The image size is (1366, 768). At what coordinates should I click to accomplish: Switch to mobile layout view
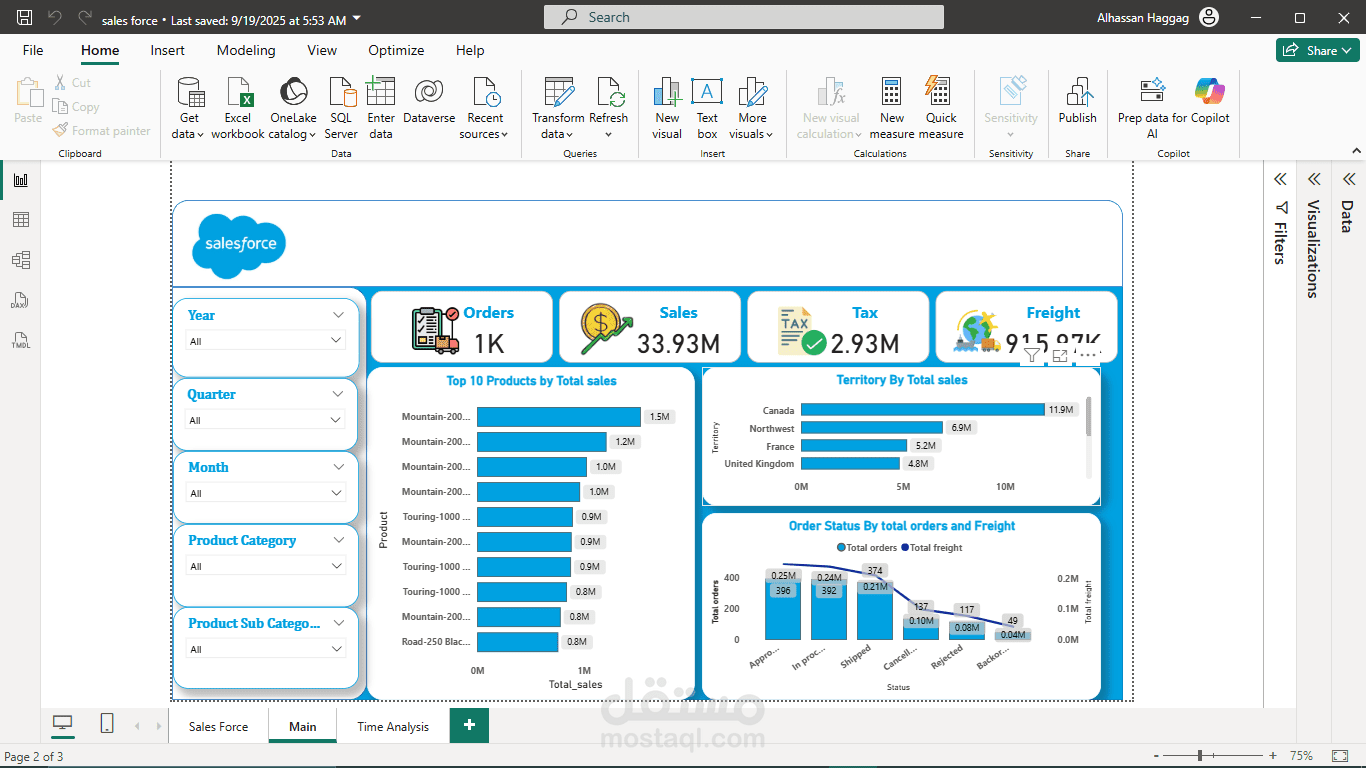point(107,723)
